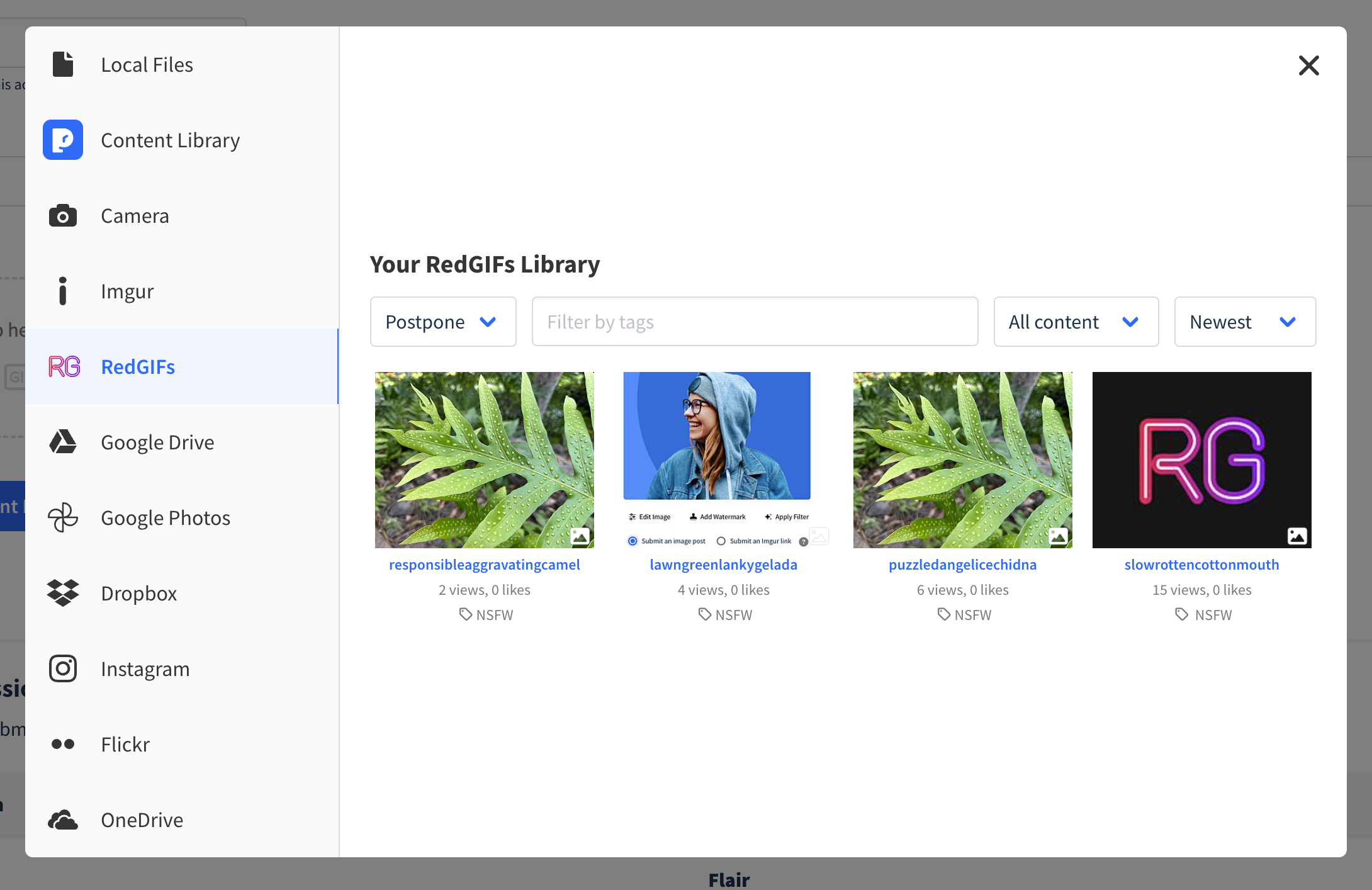Click the tag icon under slowrottencottonmouth

tap(1182, 614)
